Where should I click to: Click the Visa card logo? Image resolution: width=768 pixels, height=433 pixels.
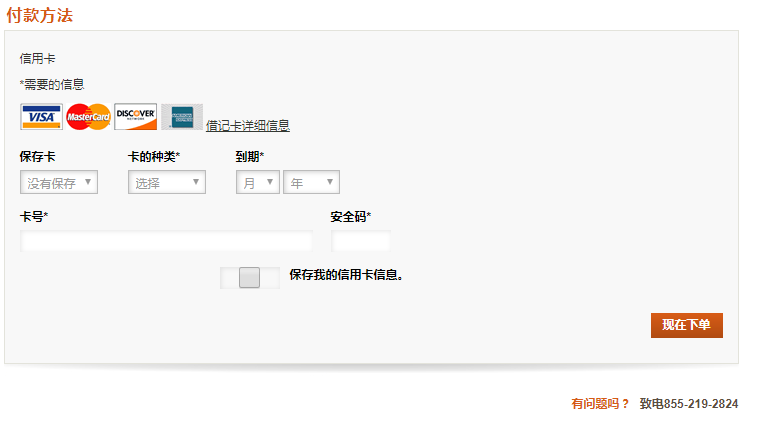[x=41, y=117]
